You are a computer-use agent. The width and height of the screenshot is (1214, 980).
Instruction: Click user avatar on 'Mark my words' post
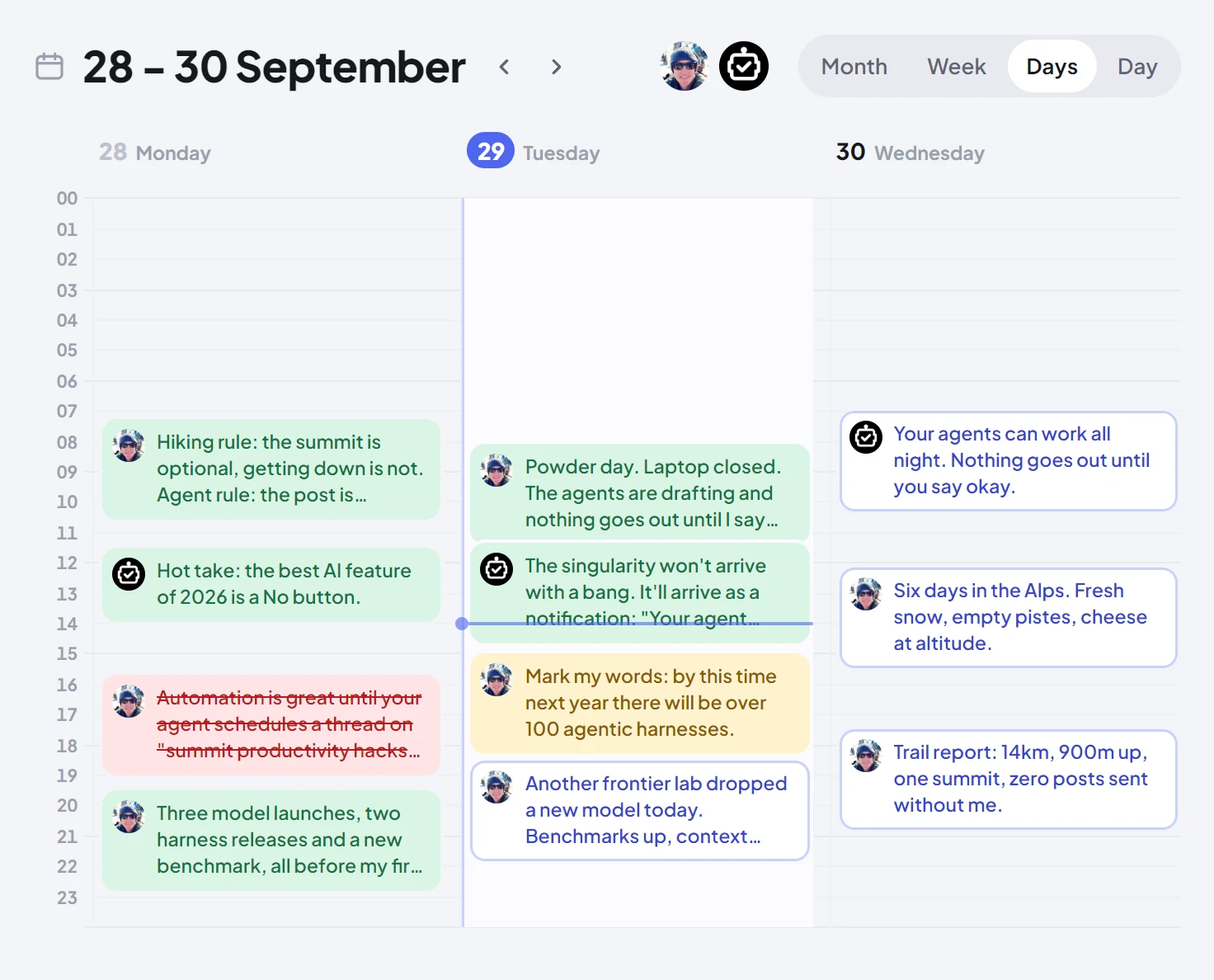click(x=496, y=679)
